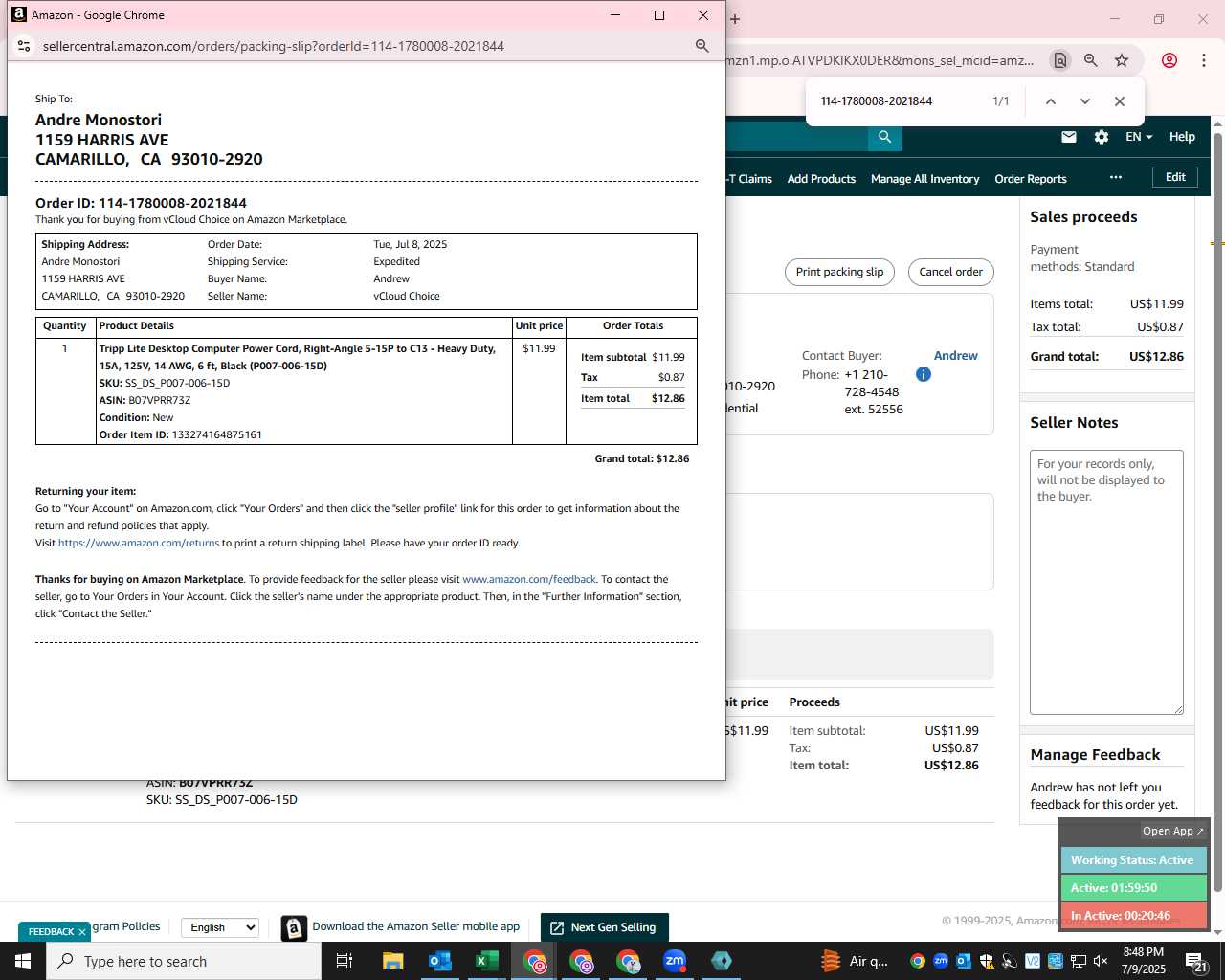The image size is (1225, 980).
Task: Dismiss the FEEDBACK tab with its X
Action: click(82, 931)
